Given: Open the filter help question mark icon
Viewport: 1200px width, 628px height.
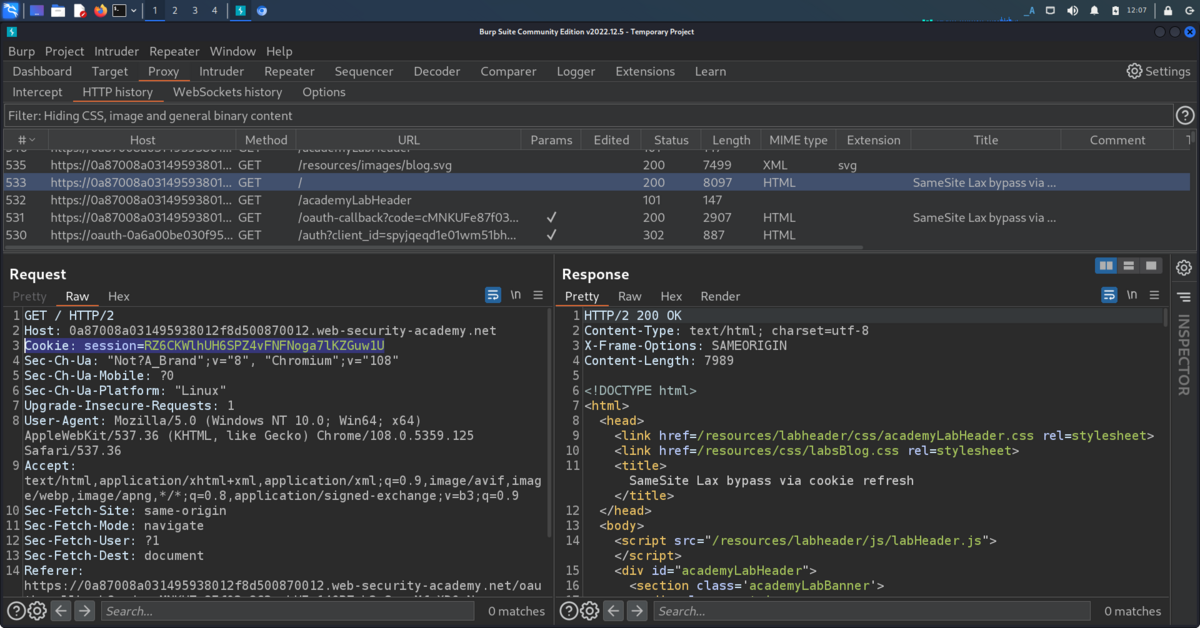Looking at the screenshot, I should click(1185, 115).
